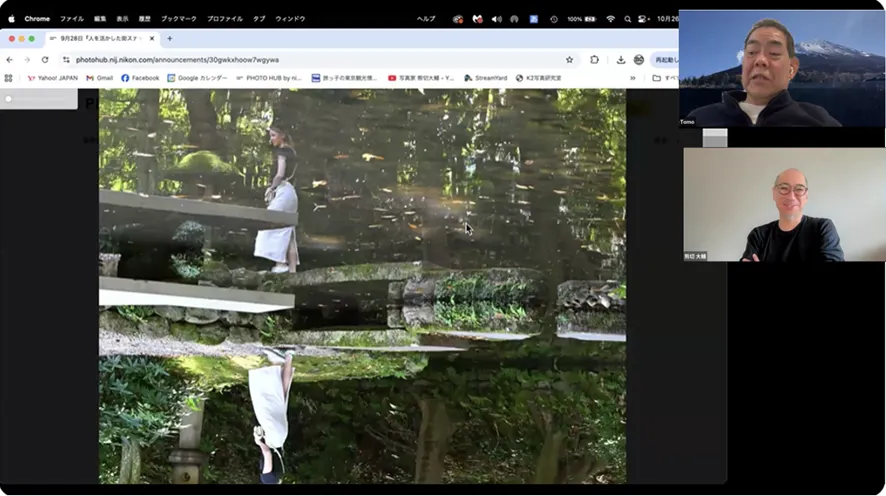Open the Yahoo! JAPAN bookmark
This screenshot has height=496, width=886.
click(x=52, y=77)
